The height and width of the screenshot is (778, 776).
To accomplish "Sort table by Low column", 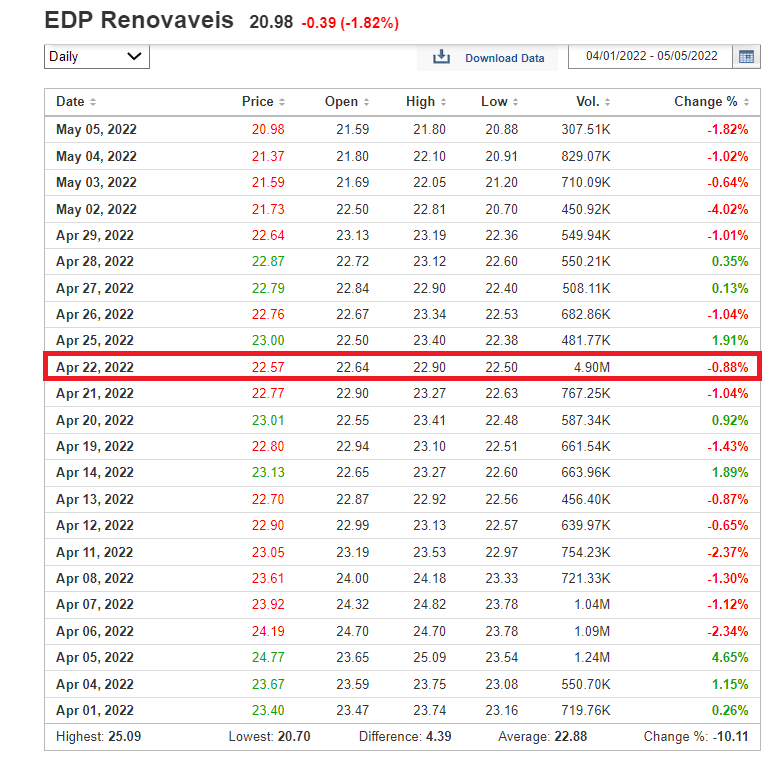I will [500, 102].
